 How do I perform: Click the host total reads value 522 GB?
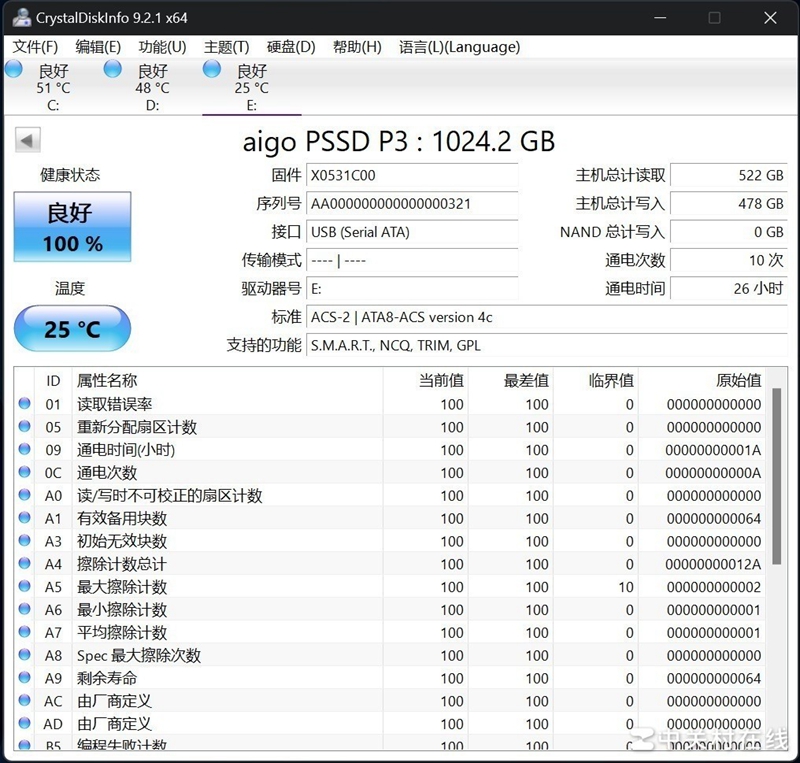[x=729, y=176]
